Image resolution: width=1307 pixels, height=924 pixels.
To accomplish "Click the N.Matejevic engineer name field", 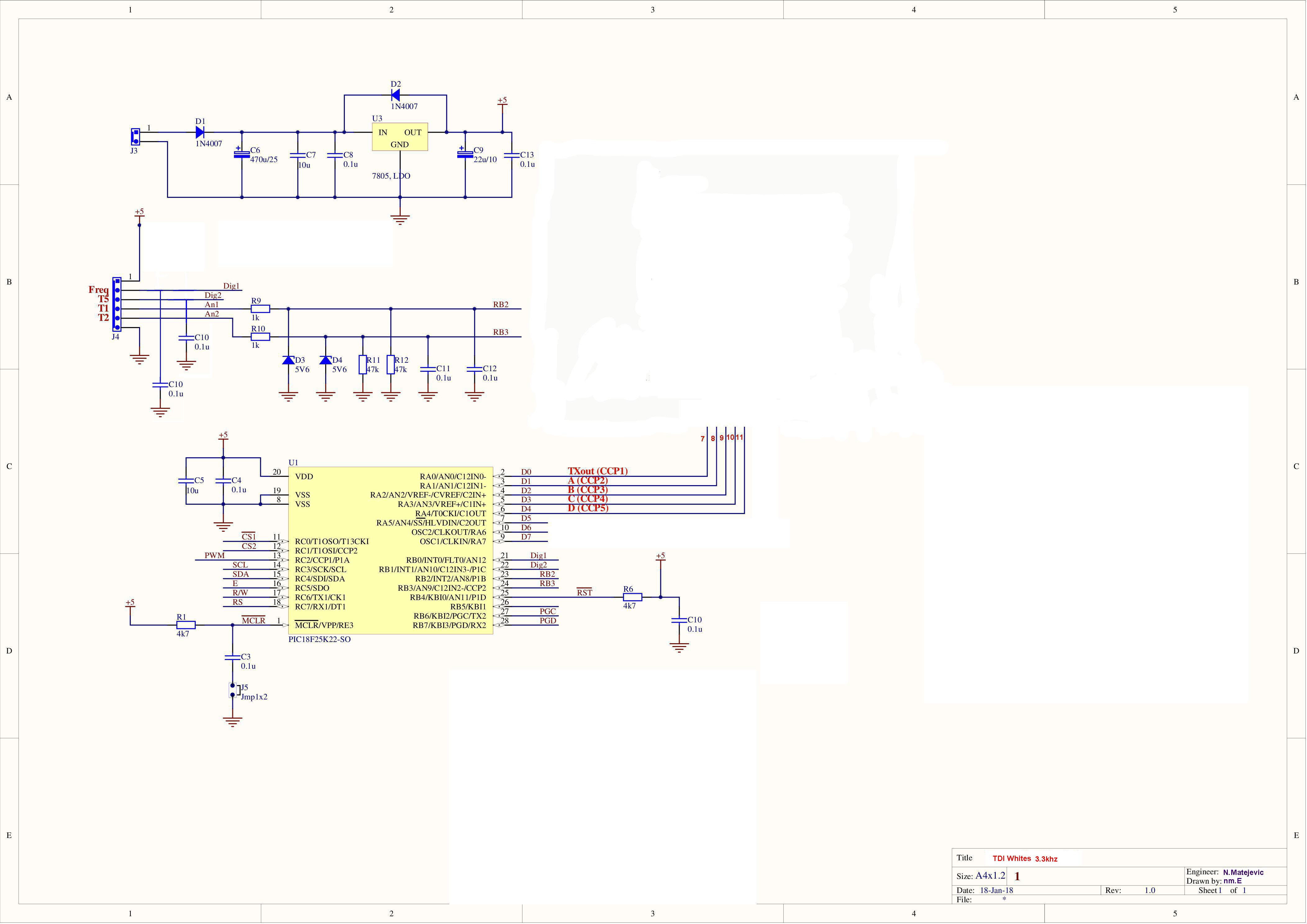I will point(1243,873).
